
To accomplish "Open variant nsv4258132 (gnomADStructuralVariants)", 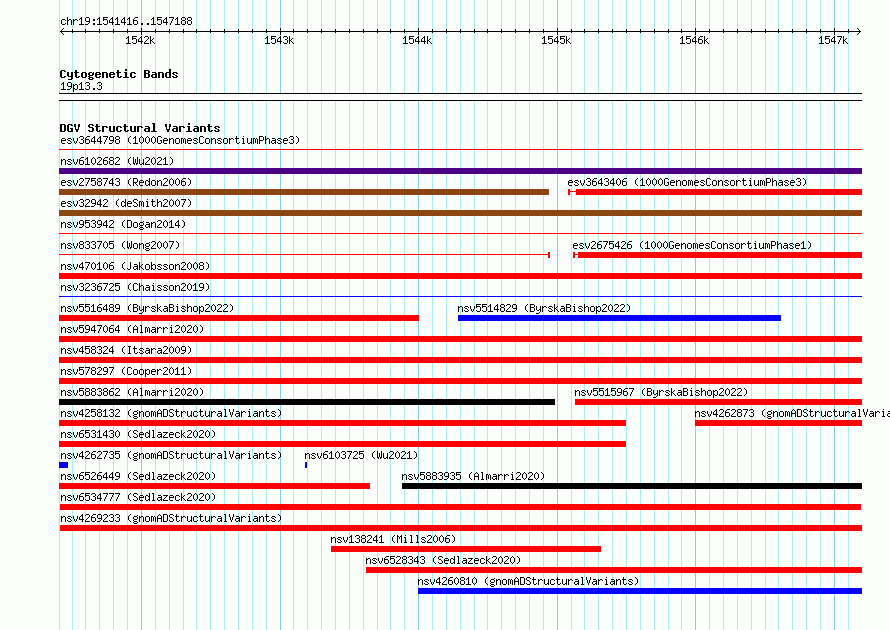I will click(171, 413).
